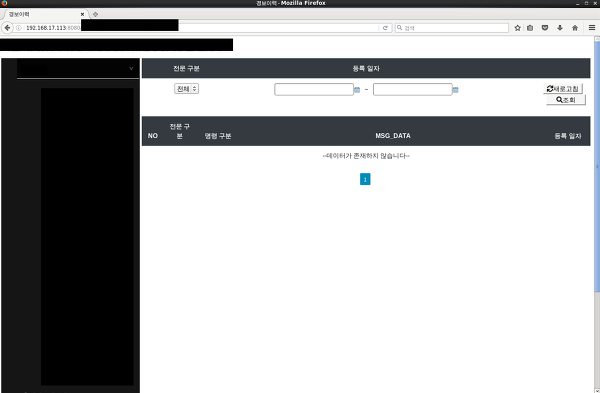Open calendar picker for end date
The image size is (600, 393).
pos(455,90)
